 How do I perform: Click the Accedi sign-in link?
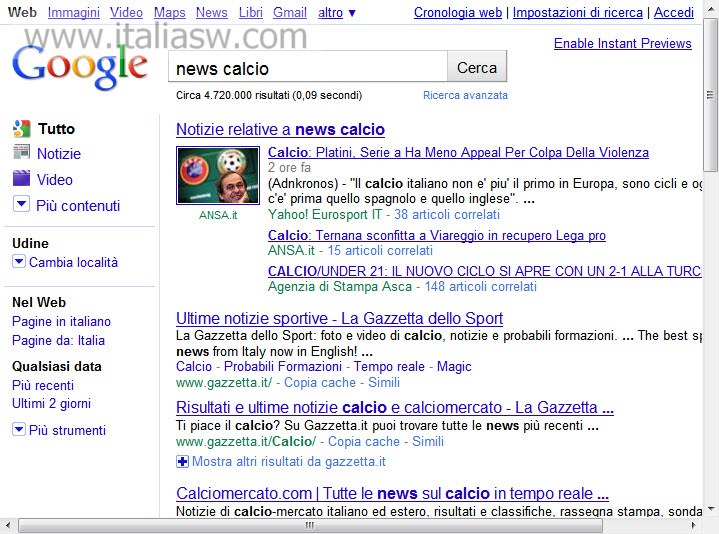click(674, 12)
